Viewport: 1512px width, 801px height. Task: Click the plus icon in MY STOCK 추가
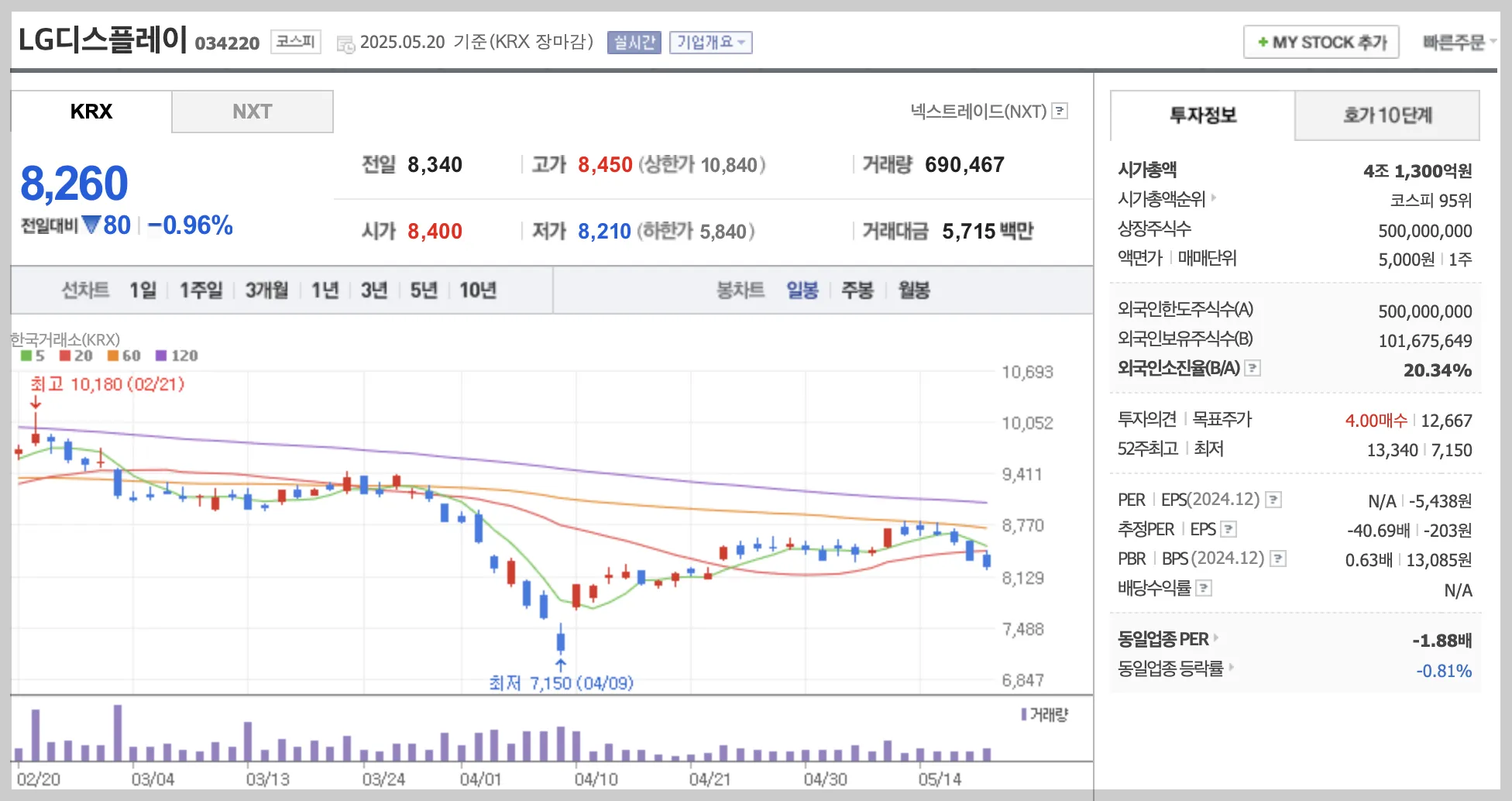(1263, 42)
